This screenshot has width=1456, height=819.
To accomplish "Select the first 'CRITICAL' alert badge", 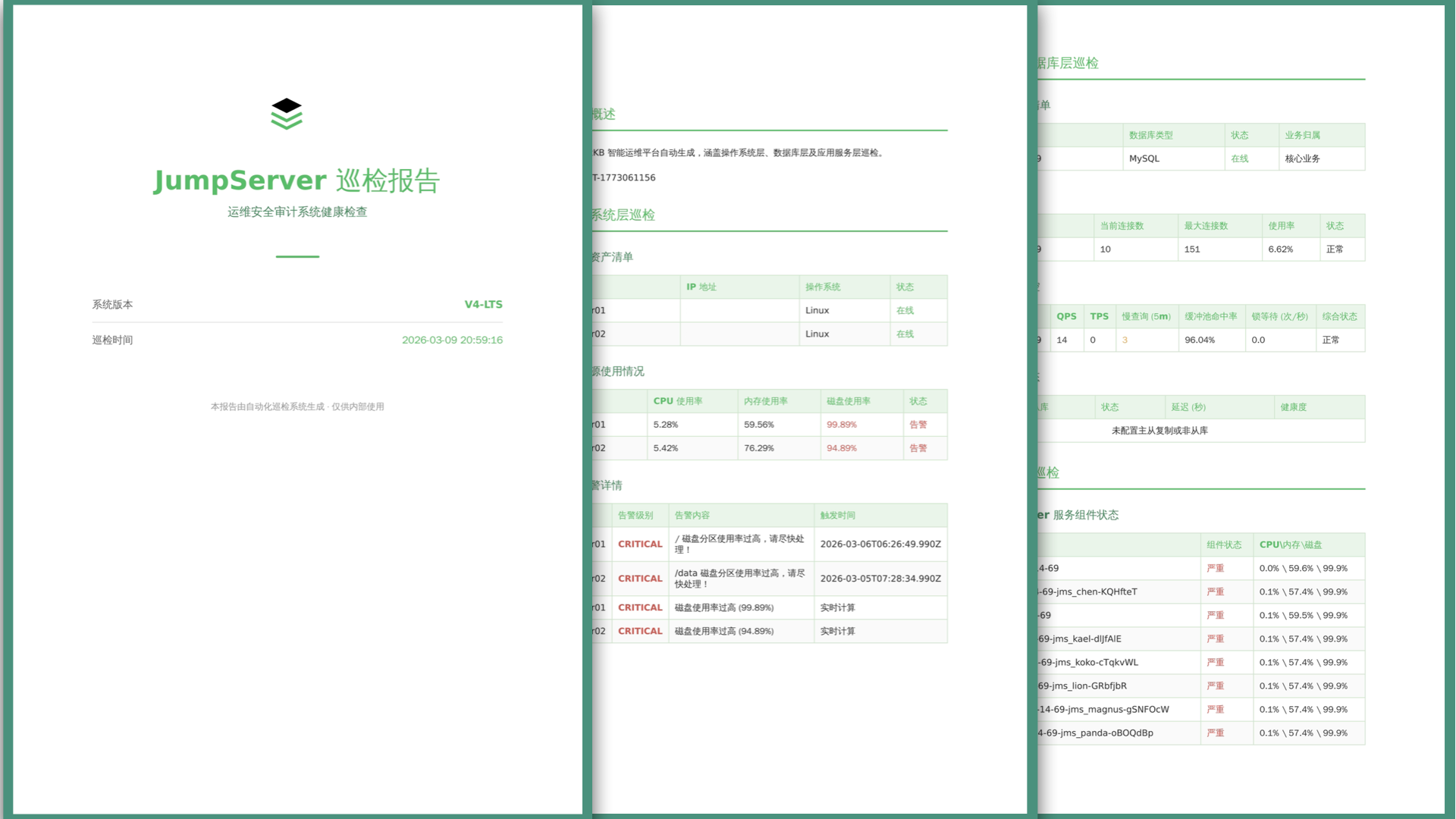I will point(639,544).
